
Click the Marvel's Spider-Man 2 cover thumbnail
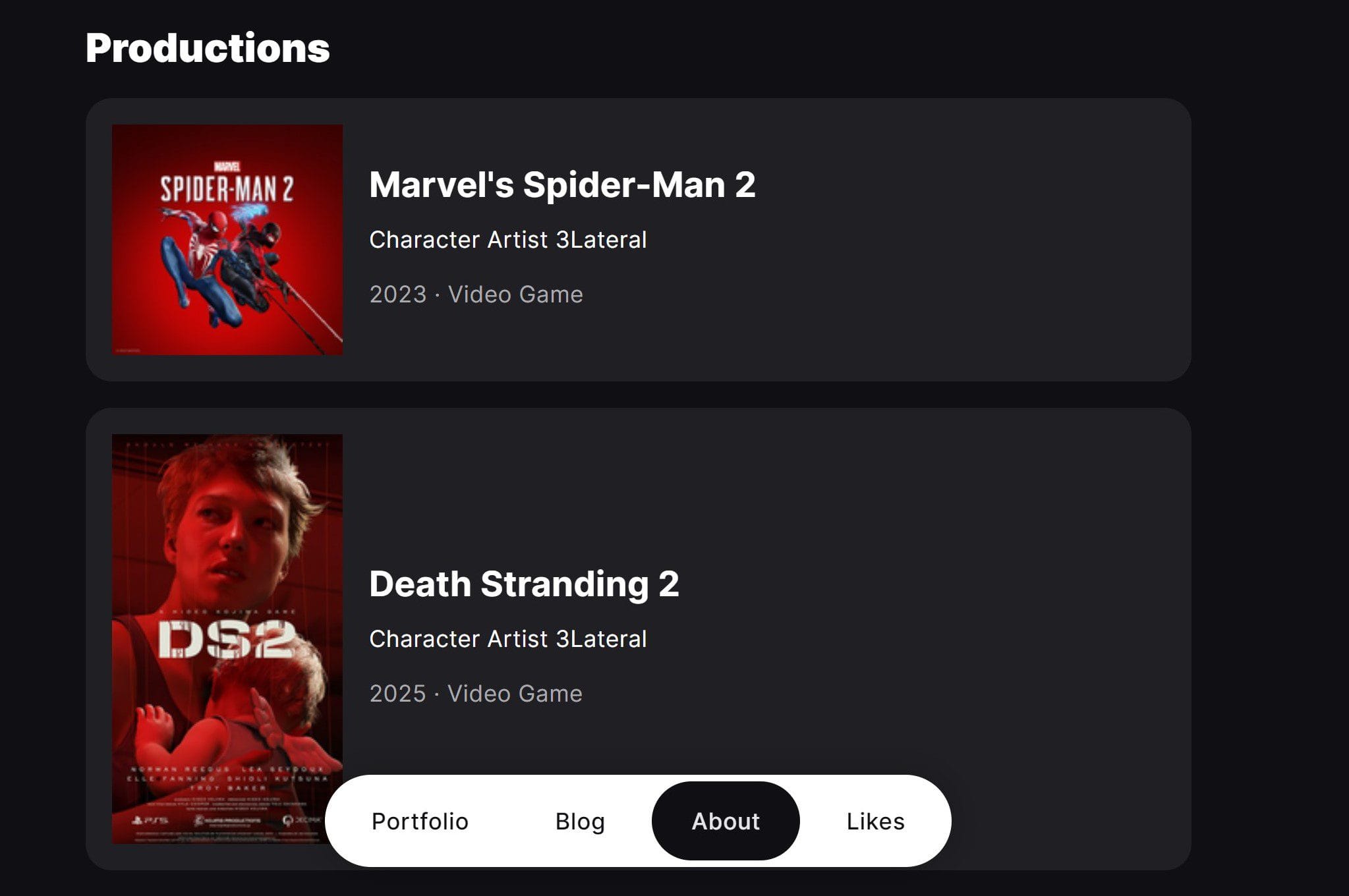click(x=227, y=240)
